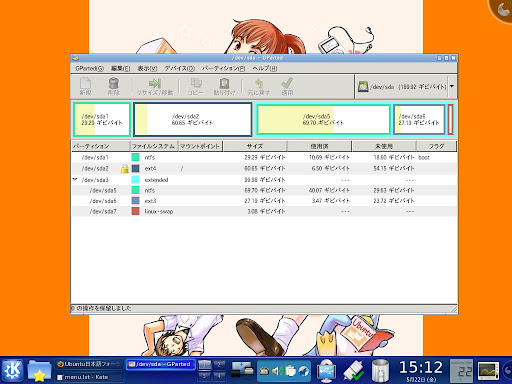Sort by ファイルシステム column header
Image resolution: width=512 pixels, height=384 pixels.
point(154,146)
